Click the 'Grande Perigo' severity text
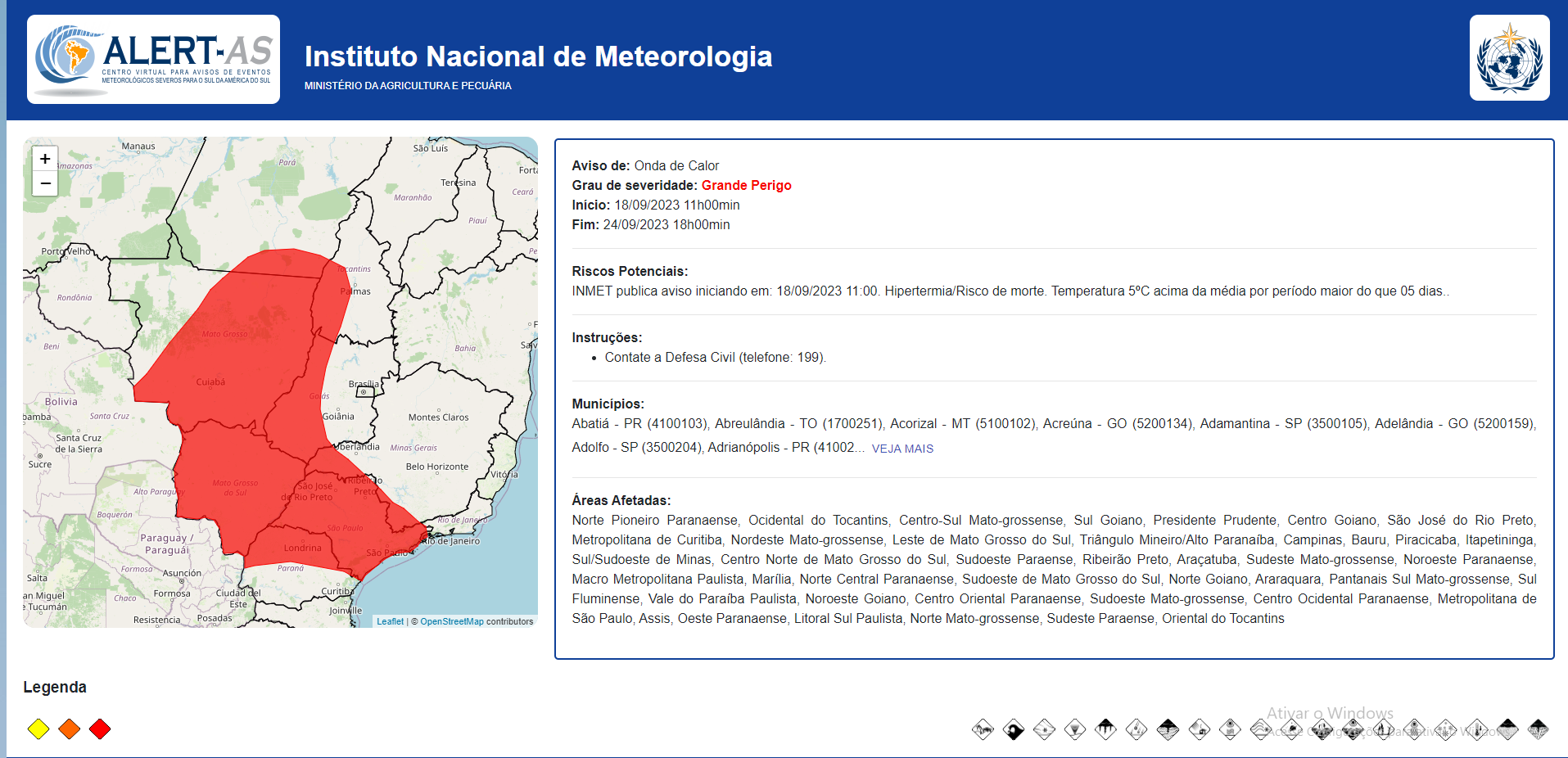Image resolution: width=1568 pixels, height=758 pixels. (746, 185)
